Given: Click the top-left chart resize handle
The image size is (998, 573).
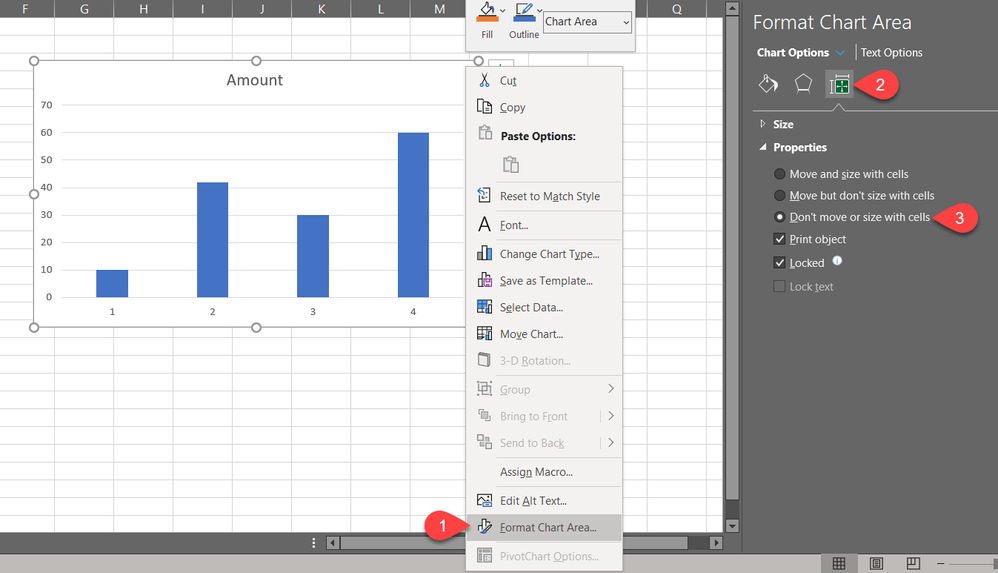Looking at the screenshot, I should coord(34,61).
